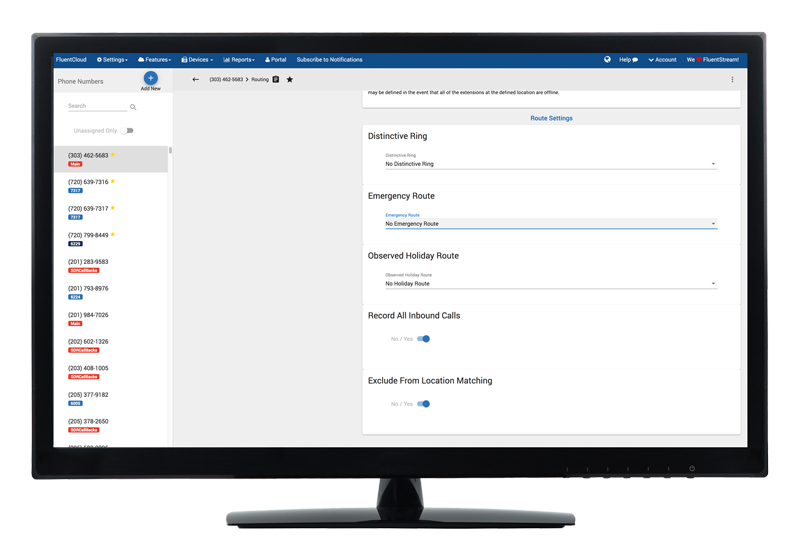Click the favorite star icon beside Routing

pyautogui.click(x=289, y=79)
